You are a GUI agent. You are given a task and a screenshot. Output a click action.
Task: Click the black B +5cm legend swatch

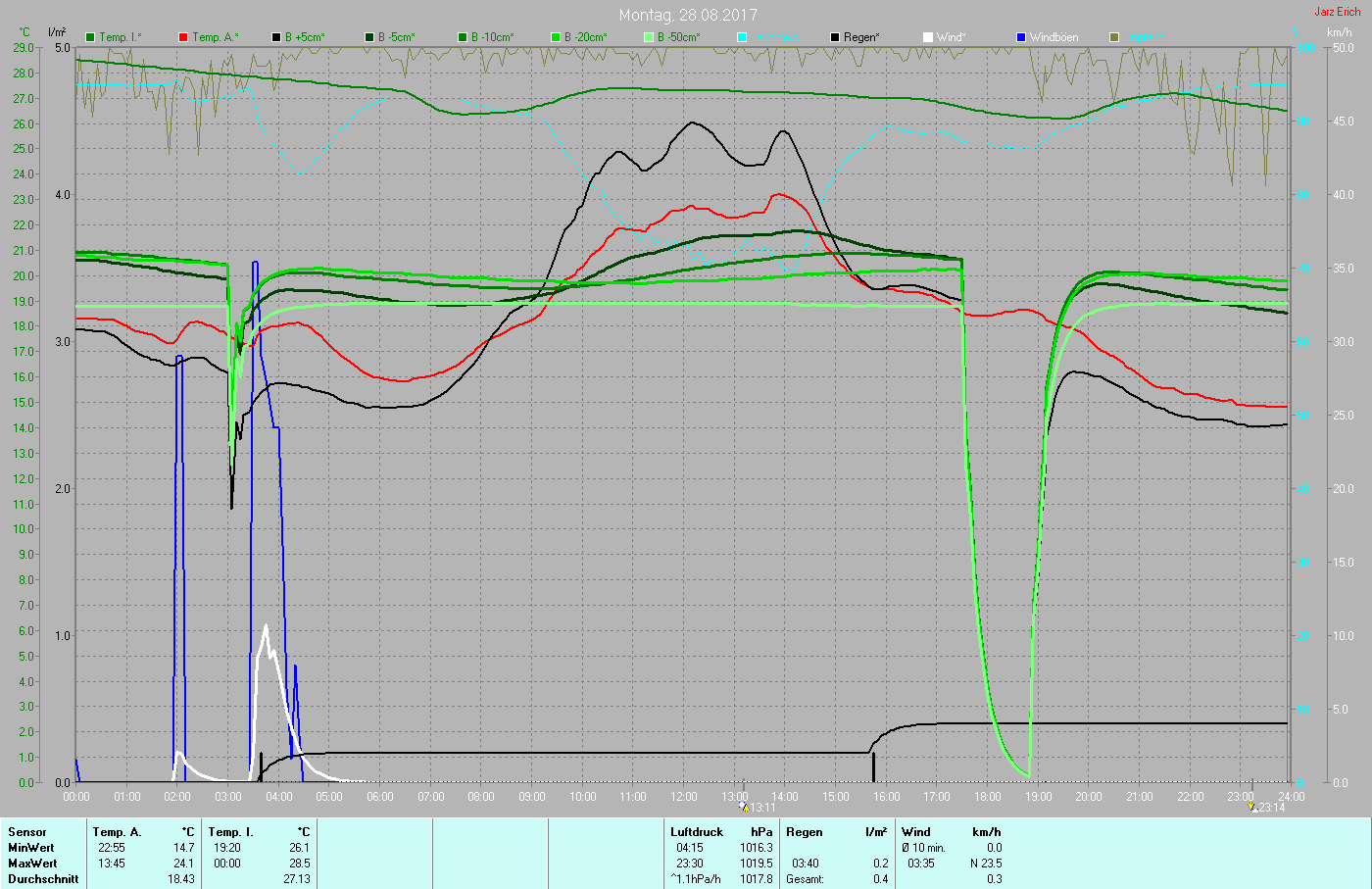click(x=276, y=37)
